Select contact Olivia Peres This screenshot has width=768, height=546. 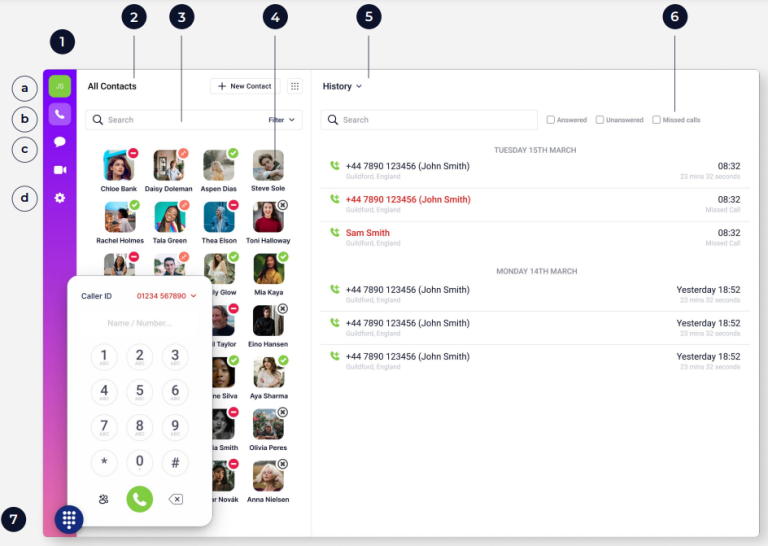pyautogui.click(x=268, y=430)
